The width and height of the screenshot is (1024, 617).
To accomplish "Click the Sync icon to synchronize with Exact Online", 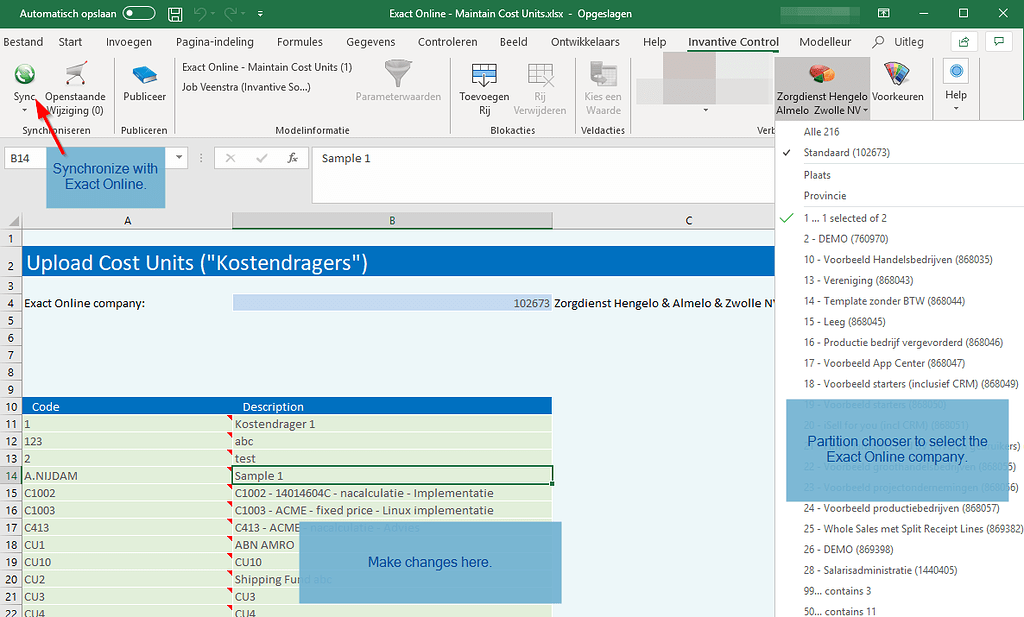I will click(23, 75).
